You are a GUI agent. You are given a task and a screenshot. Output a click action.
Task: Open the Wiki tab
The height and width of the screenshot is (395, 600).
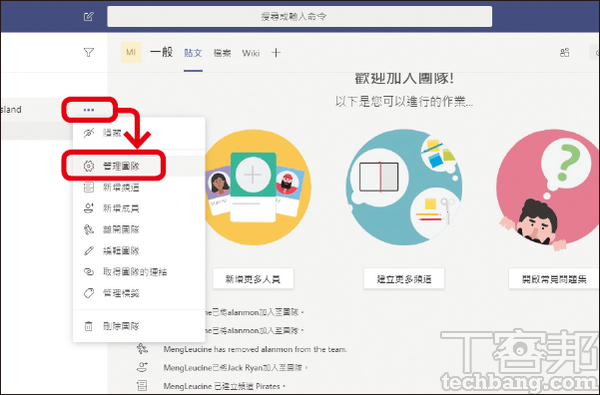251,53
